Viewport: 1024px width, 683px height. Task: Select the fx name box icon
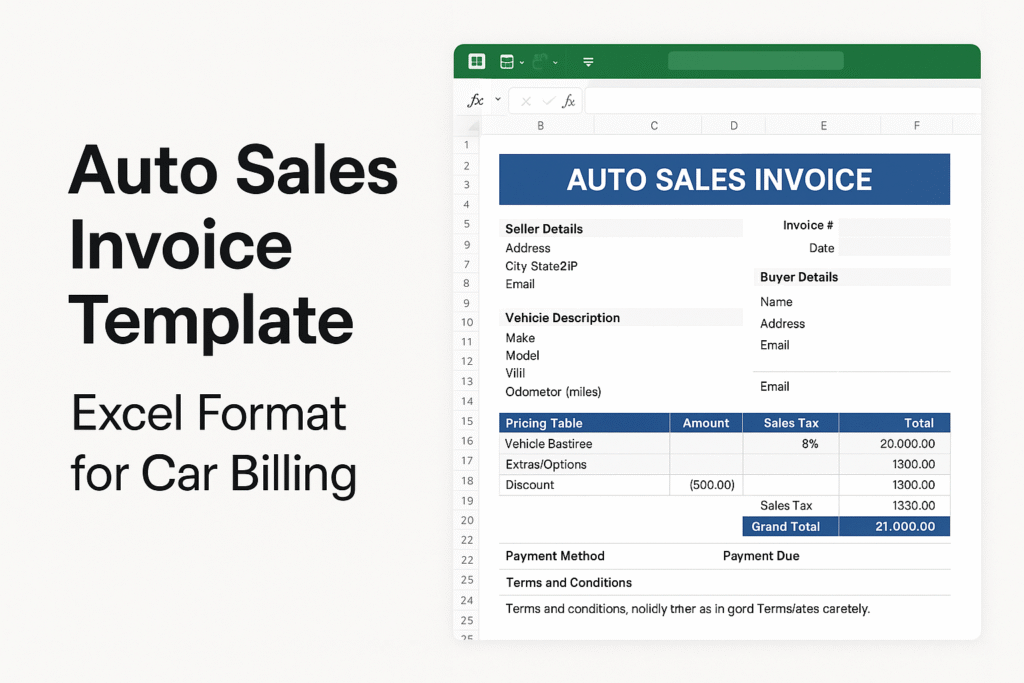click(x=478, y=100)
